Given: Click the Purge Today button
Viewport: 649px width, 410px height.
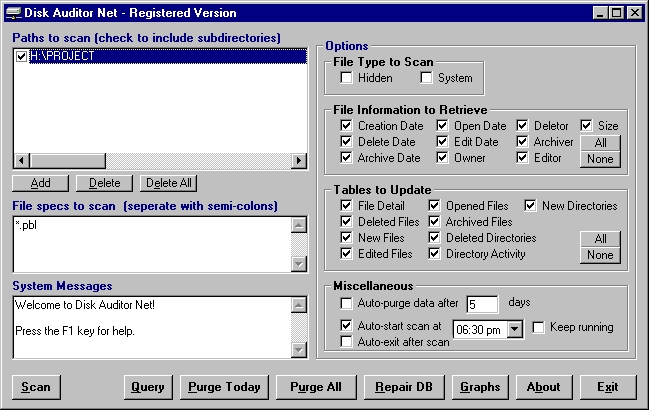Looking at the screenshot, I should coord(224,387).
